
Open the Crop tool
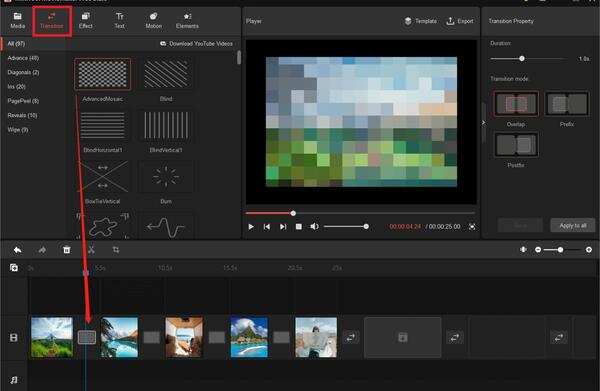click(x=116, y=250)
